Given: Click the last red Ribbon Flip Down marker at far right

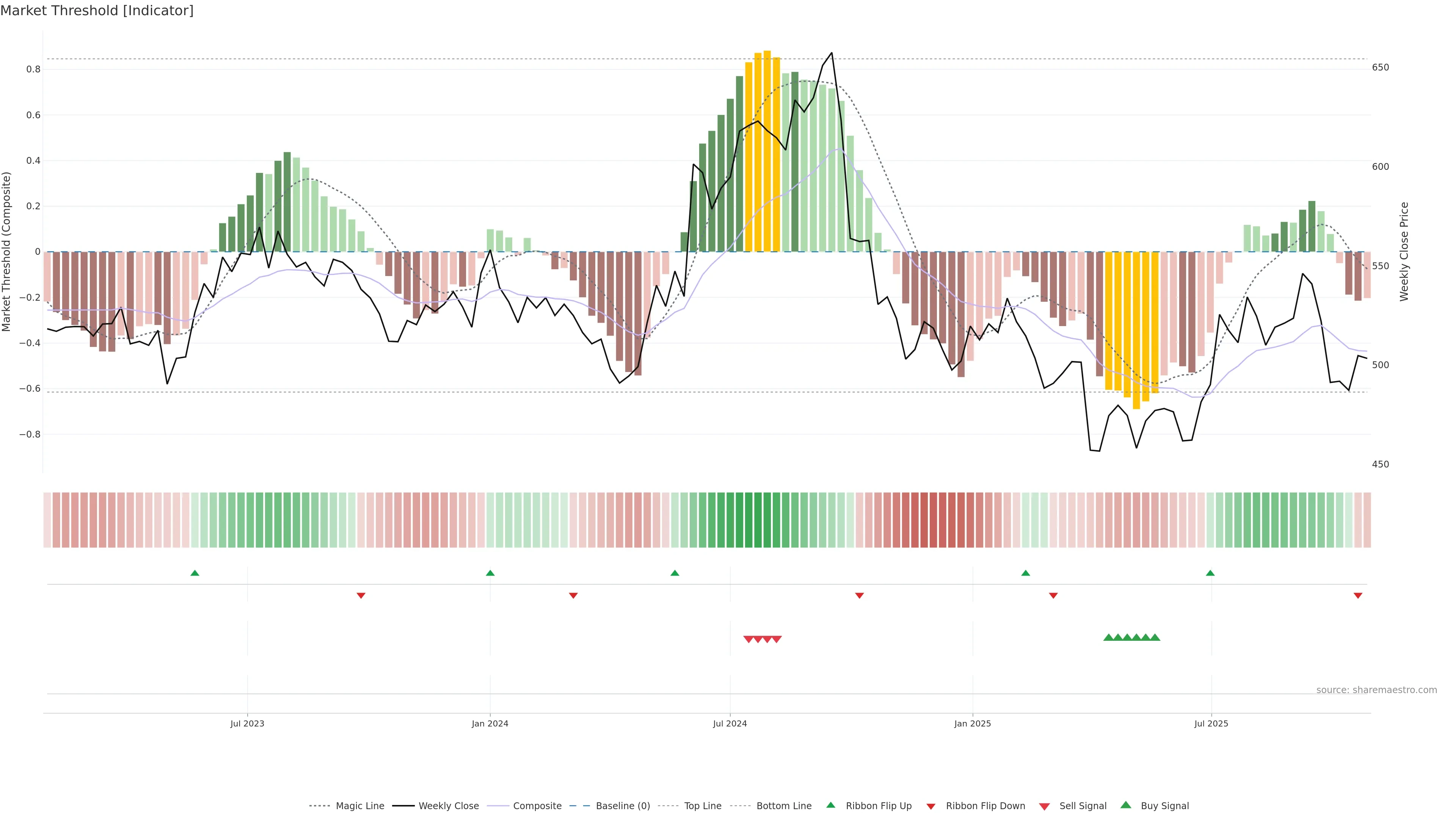Looking at the screenshot, I should [1358, 596].
